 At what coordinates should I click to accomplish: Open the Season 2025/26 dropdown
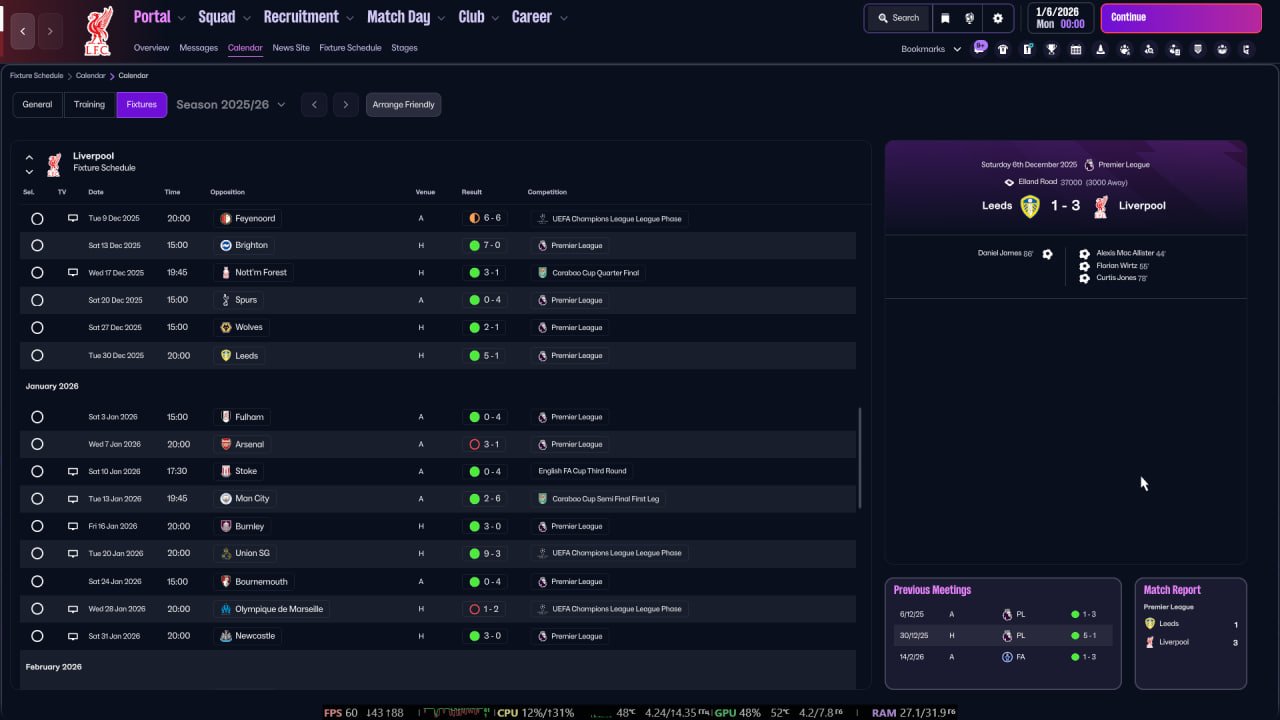click(x=230, y=105)
